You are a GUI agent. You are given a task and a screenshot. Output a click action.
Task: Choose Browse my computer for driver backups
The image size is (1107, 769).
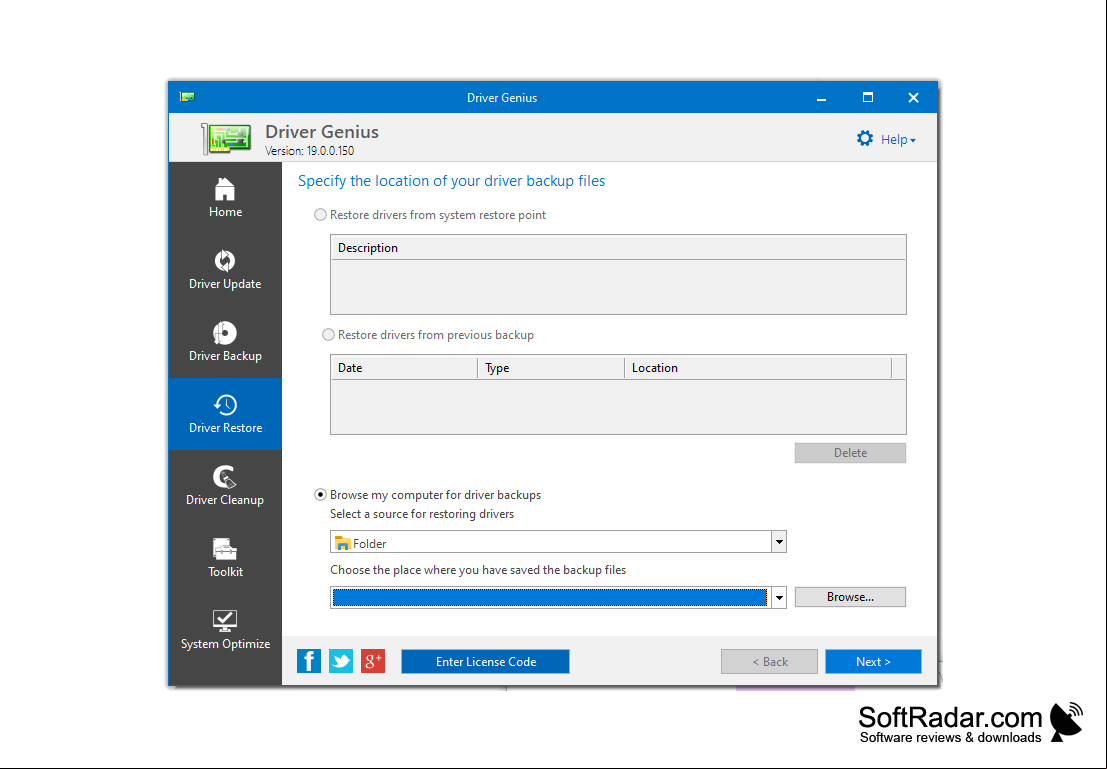point(321,495)
